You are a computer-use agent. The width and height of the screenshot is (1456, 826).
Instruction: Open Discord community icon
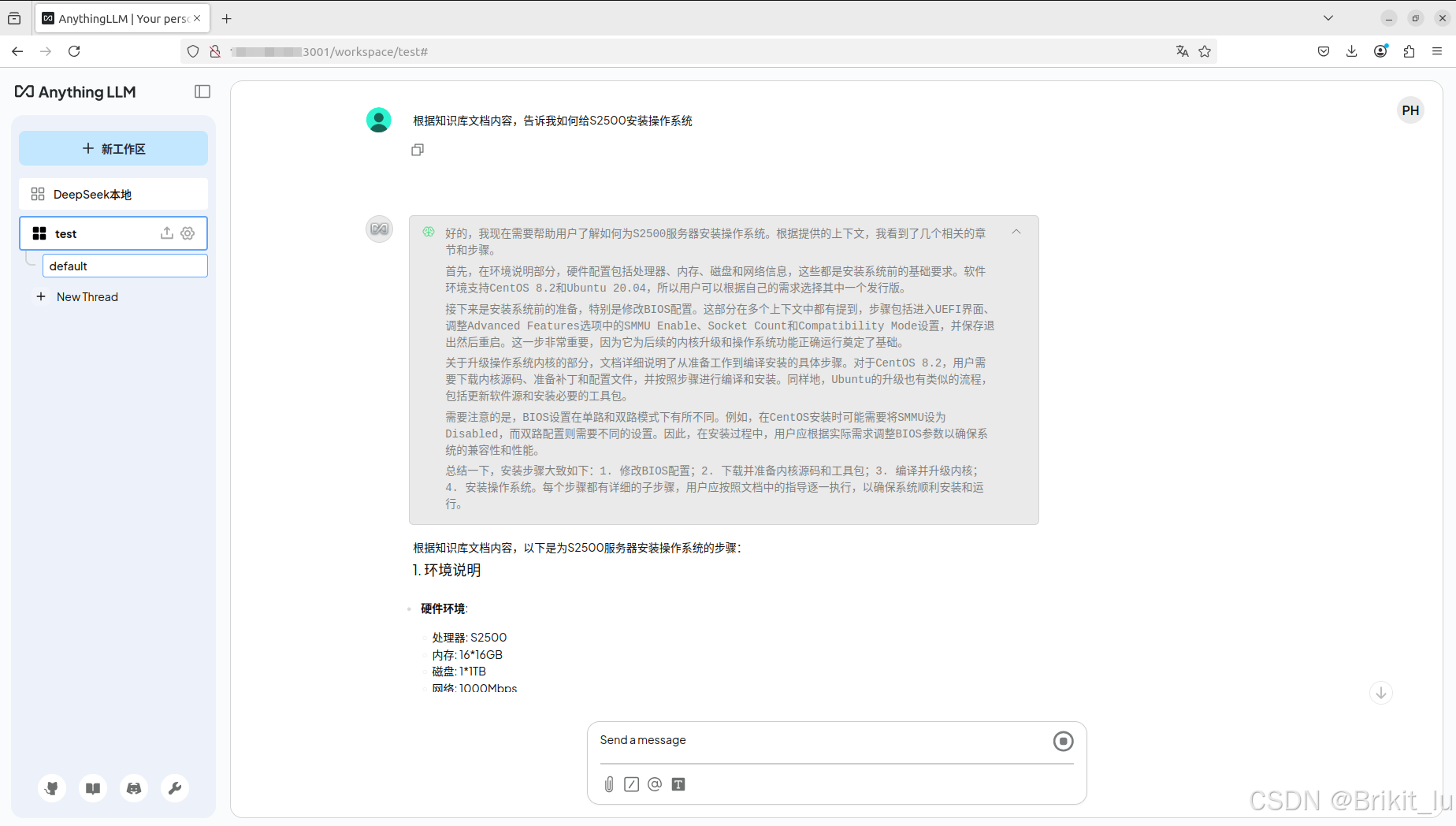click(x=134, y=788)
